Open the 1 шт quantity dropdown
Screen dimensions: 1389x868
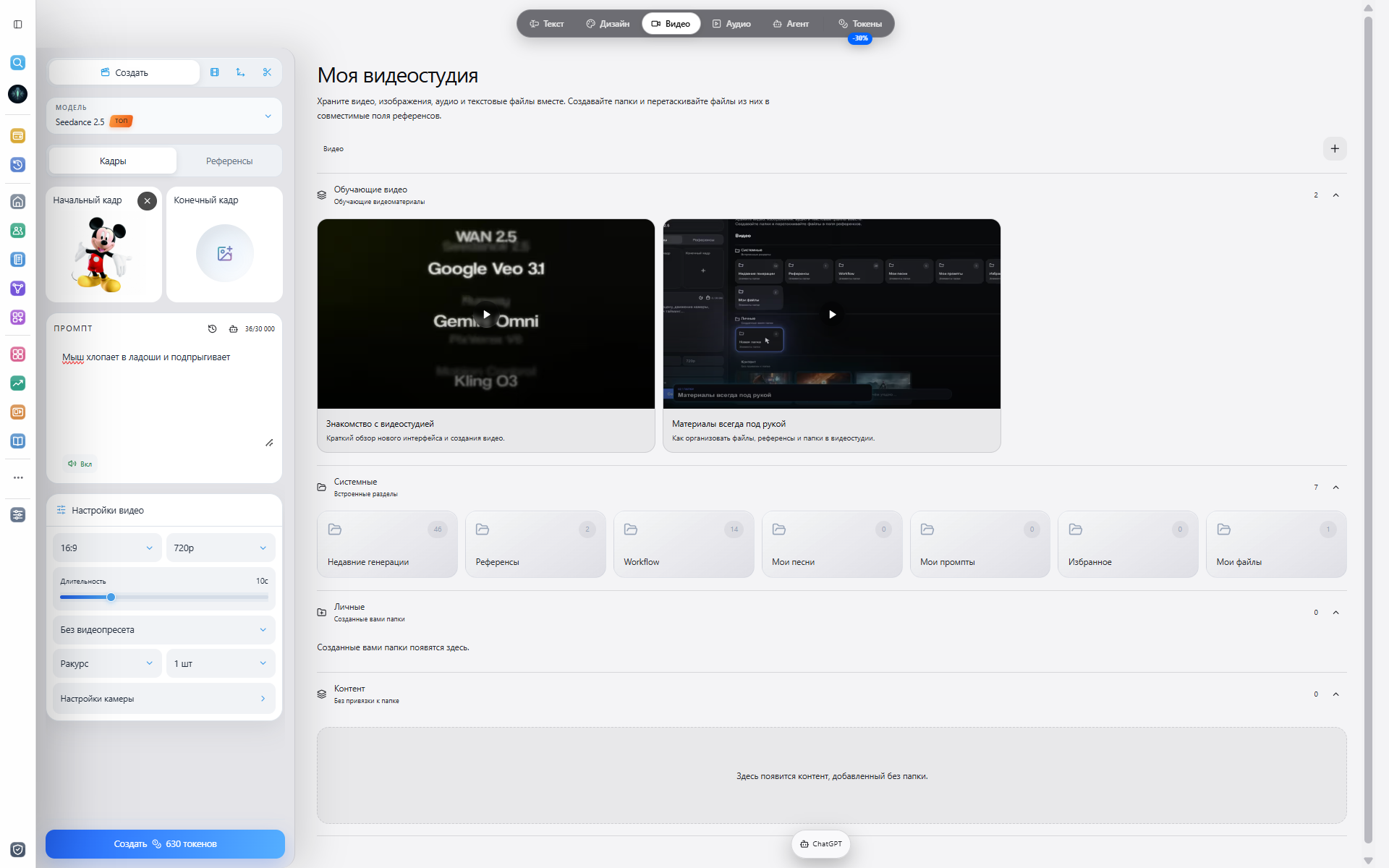(x=221, y=663)
